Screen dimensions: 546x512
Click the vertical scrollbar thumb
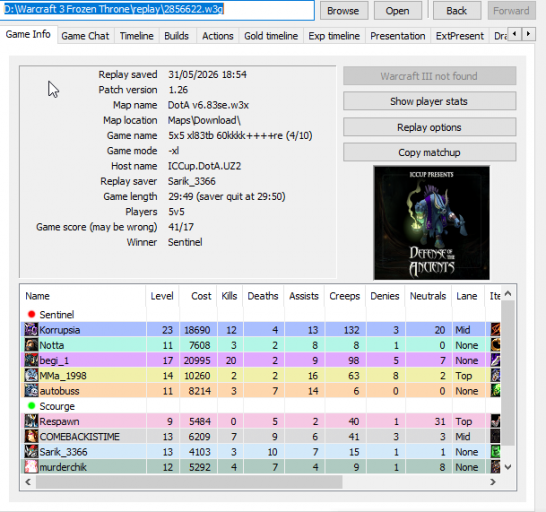508,373
